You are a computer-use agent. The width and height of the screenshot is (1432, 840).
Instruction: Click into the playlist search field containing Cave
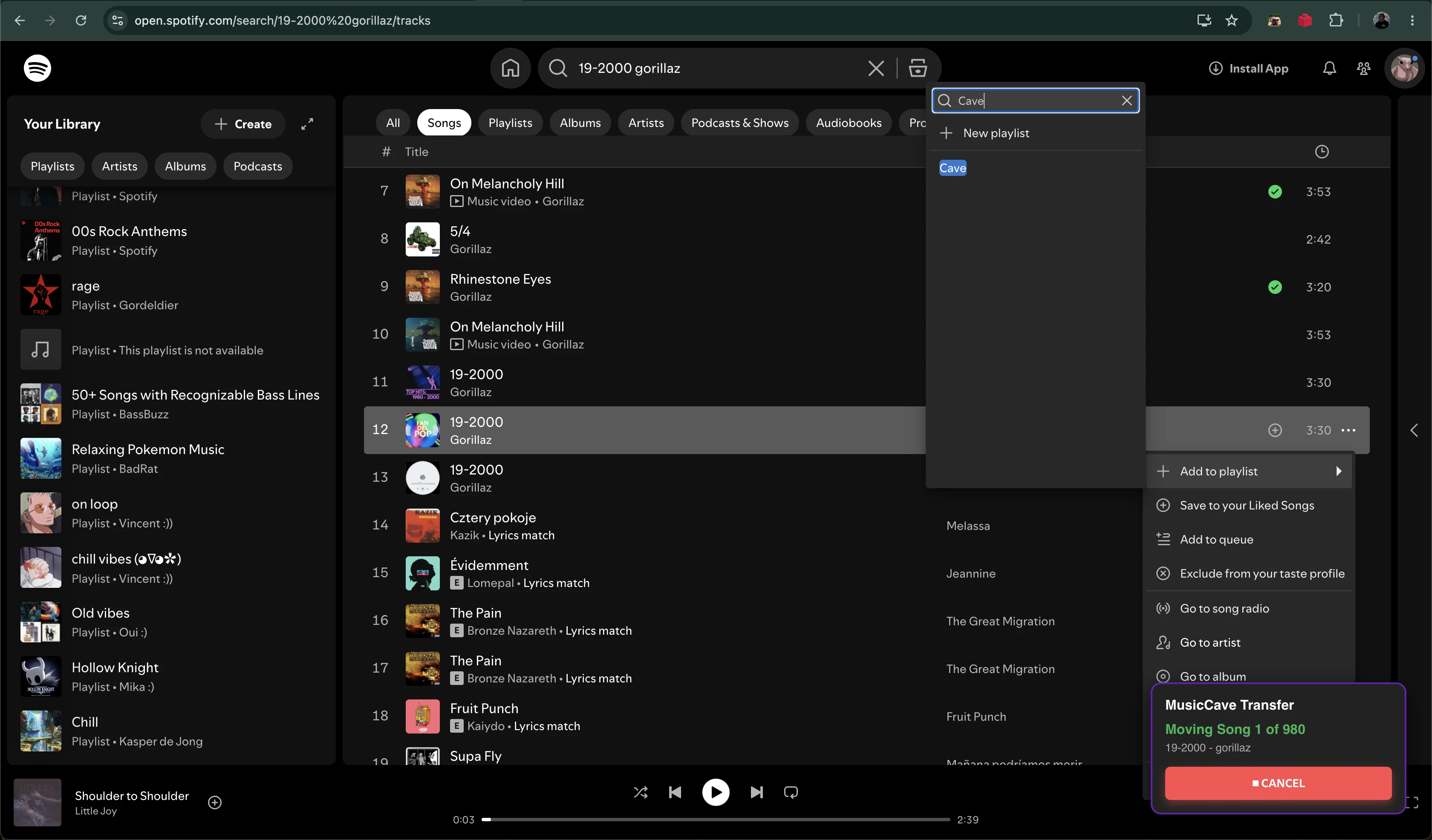1034,101
